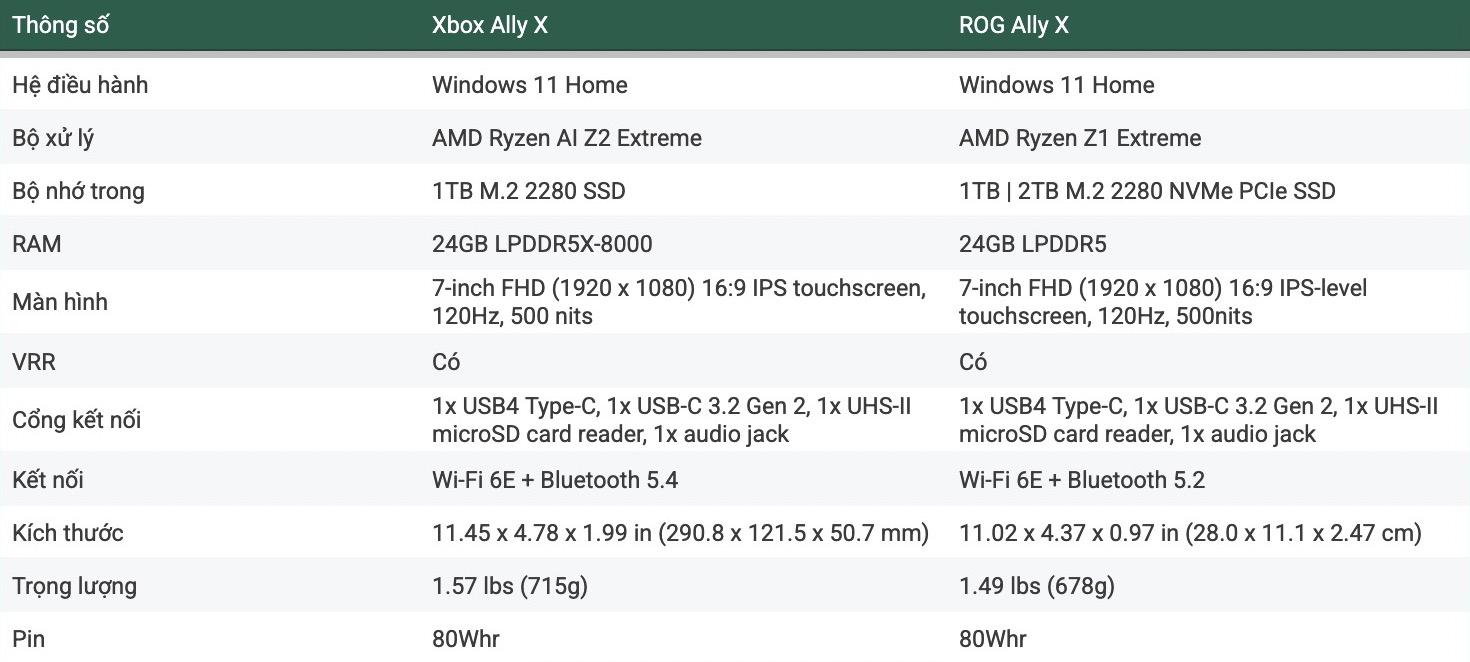
Task: Click the Pin row label
Action: 29,639
